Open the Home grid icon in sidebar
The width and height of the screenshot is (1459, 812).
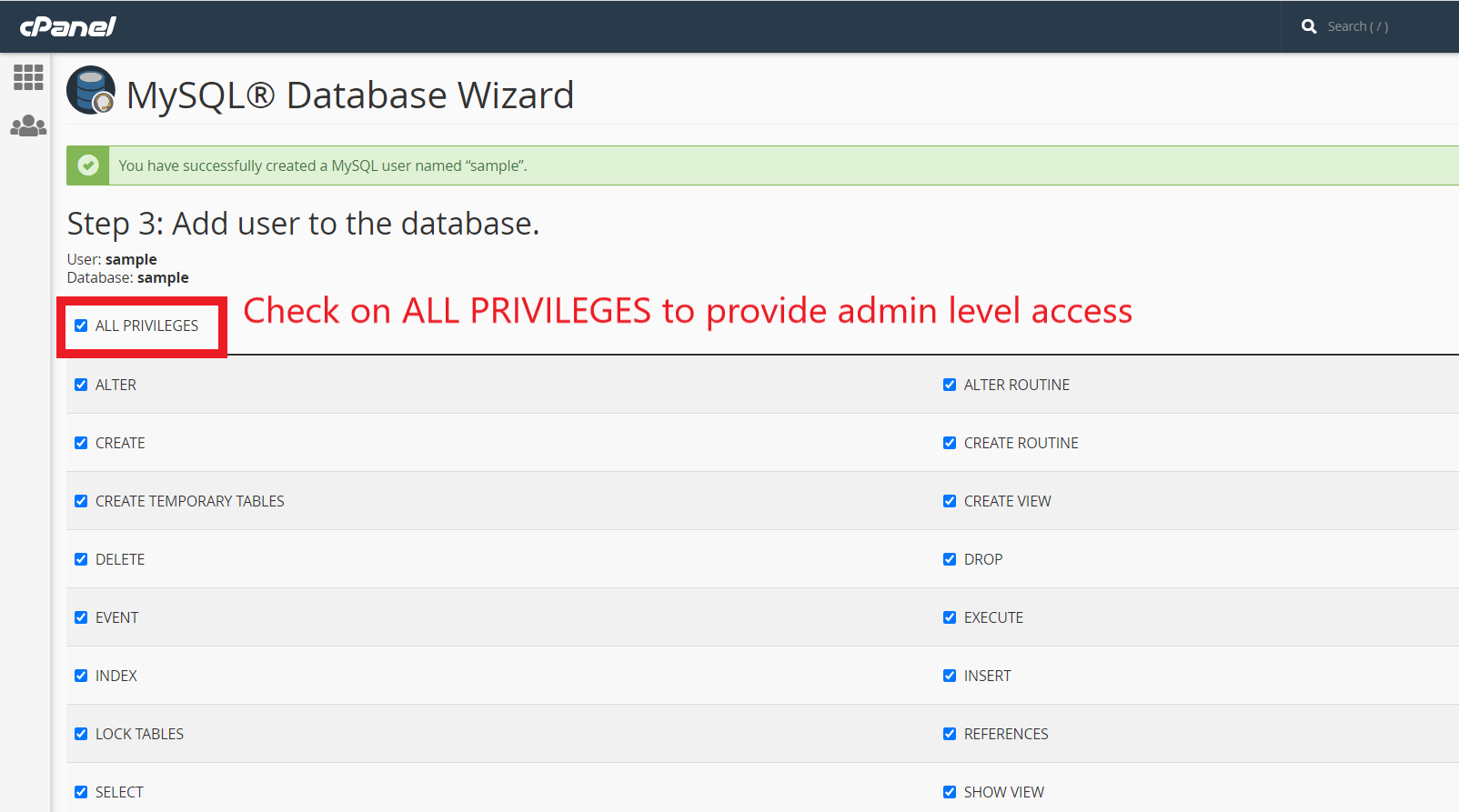click(x=28, y=77)
